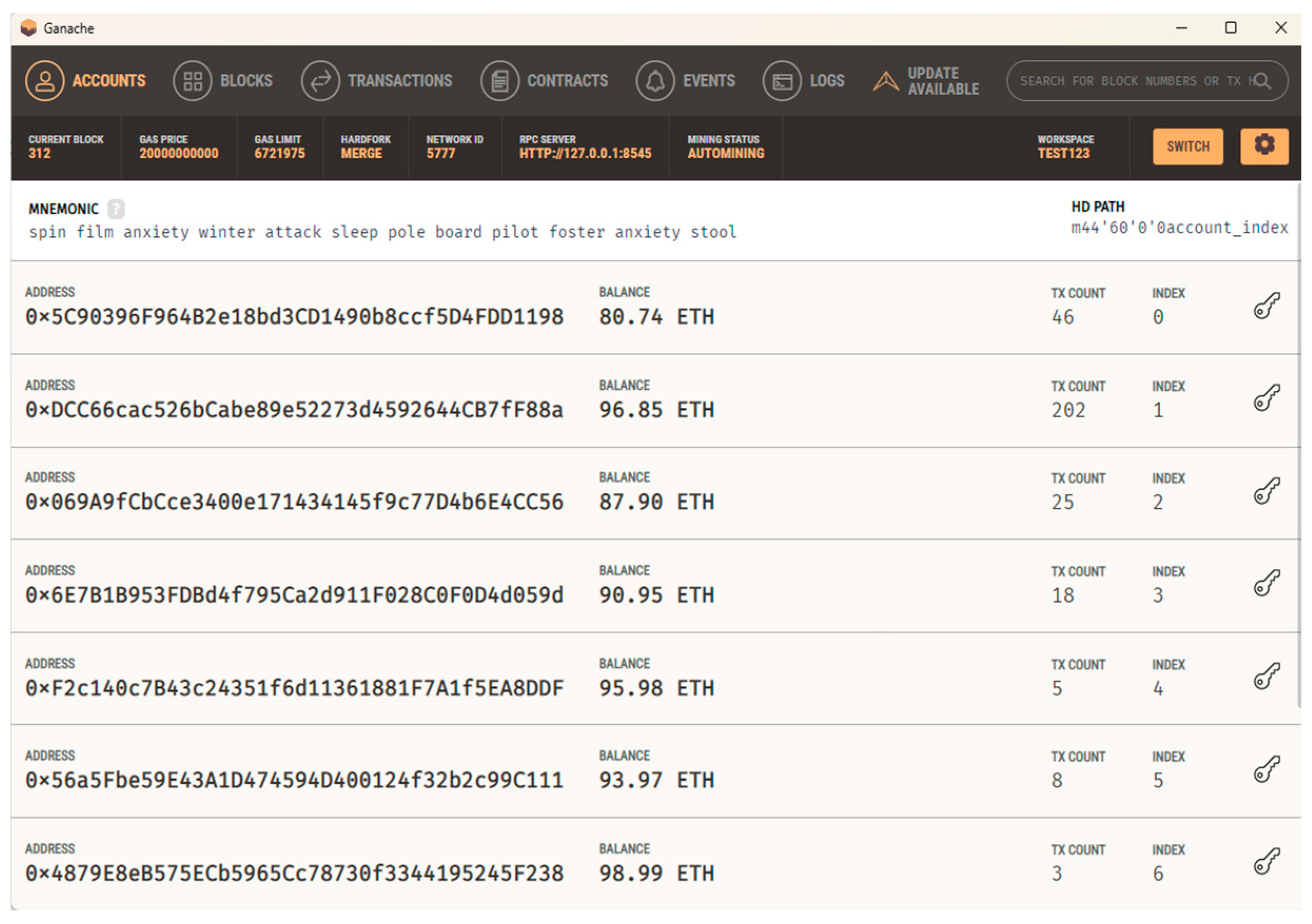
Task: Show private key for account index 3
Action: 1266,583
